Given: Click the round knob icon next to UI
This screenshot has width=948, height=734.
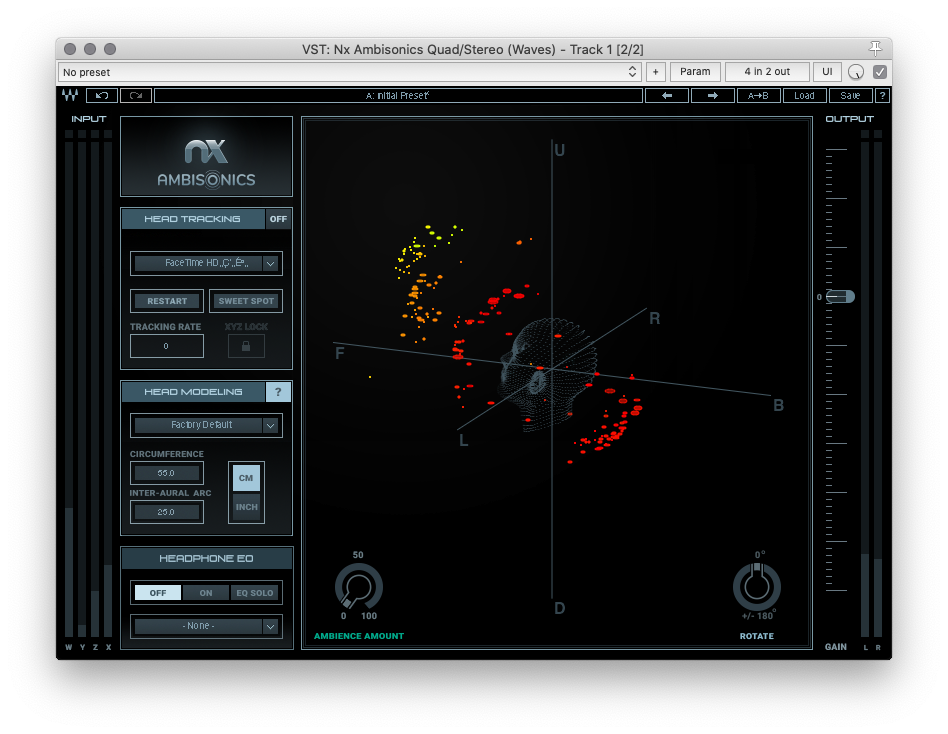Looking at the screenshot, I should click(x=855, y=71).
